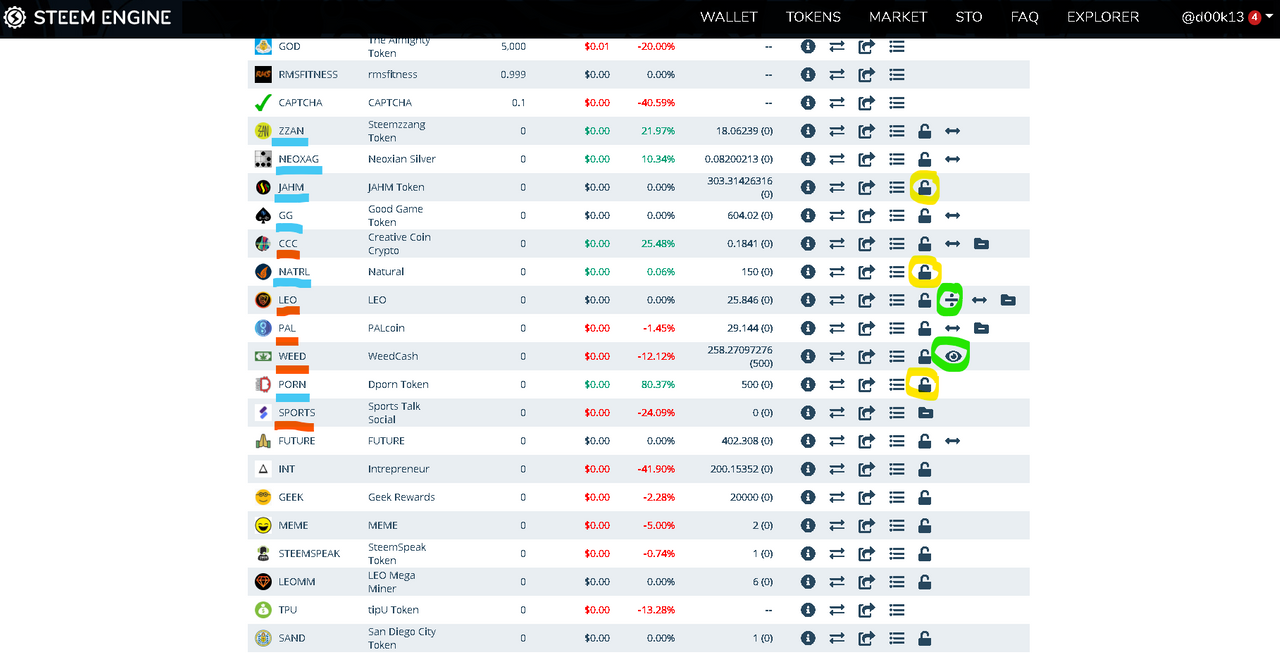Open the folder icon in the PAL row
The image size is (1280, 653).
click(981, 328)
